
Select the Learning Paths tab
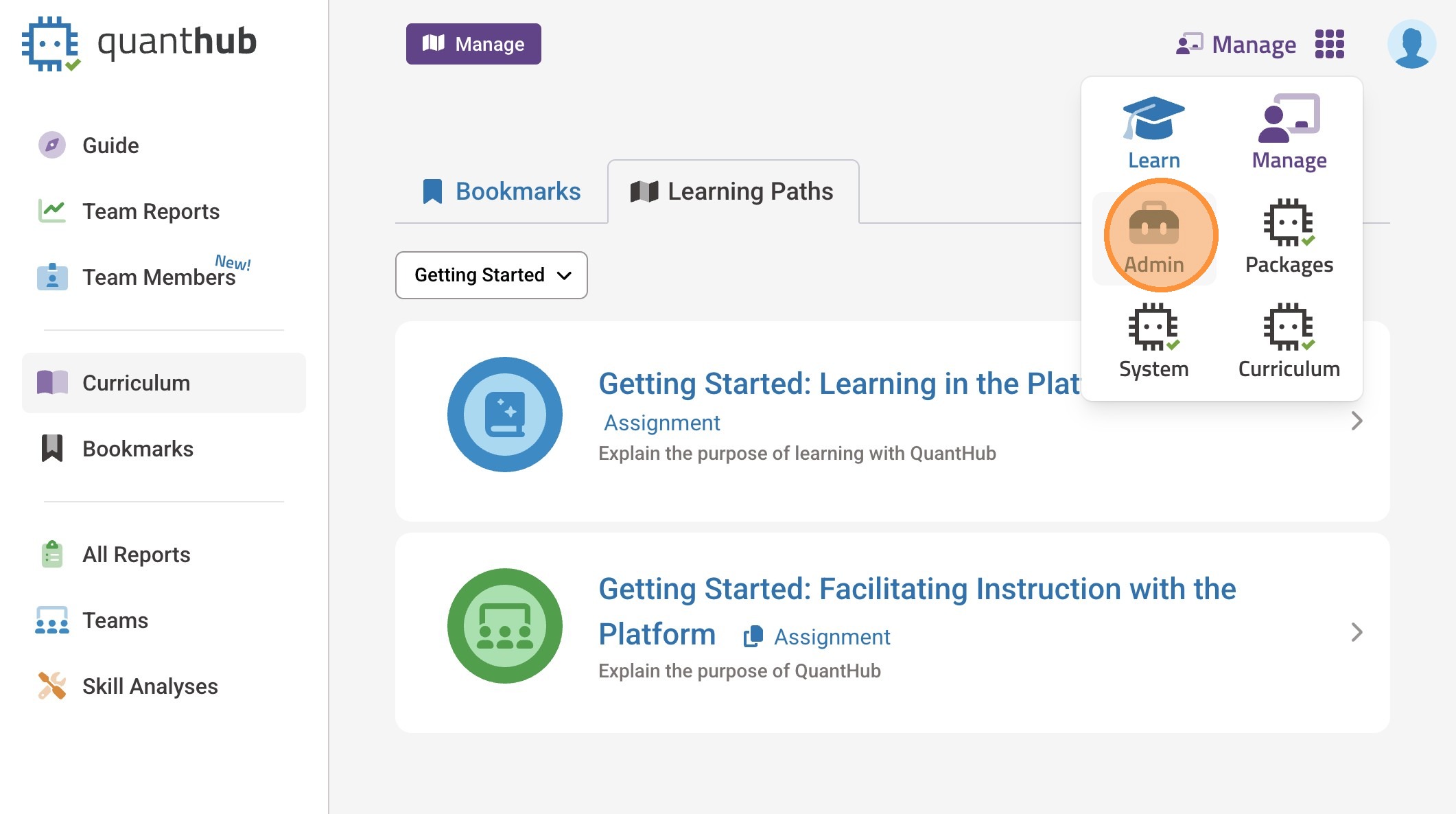(732, 191)
